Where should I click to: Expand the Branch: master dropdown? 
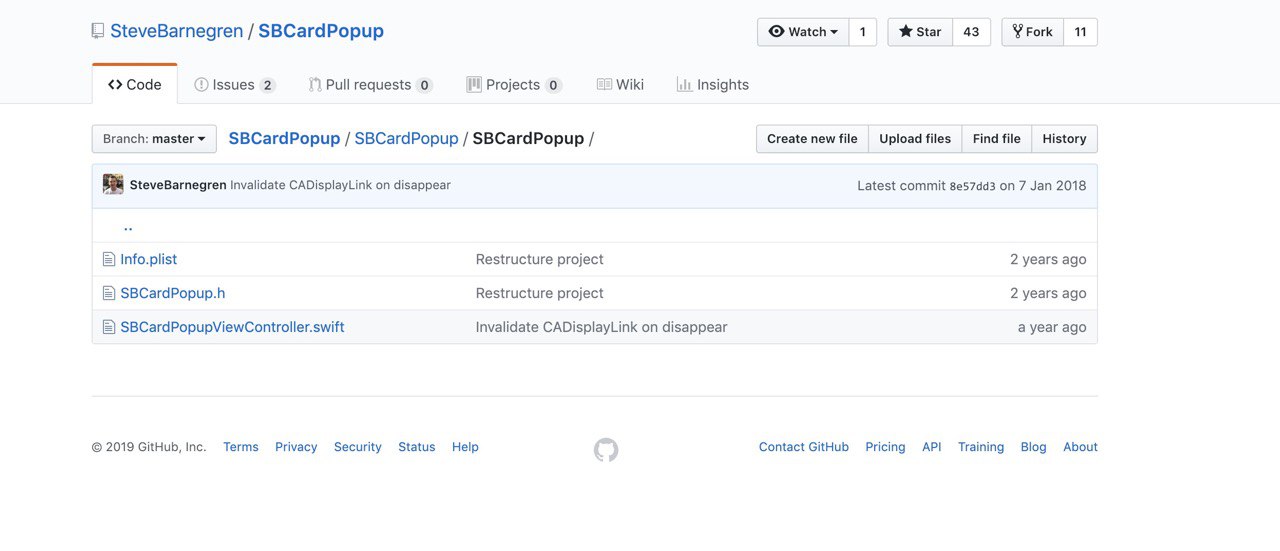point(154,139)
